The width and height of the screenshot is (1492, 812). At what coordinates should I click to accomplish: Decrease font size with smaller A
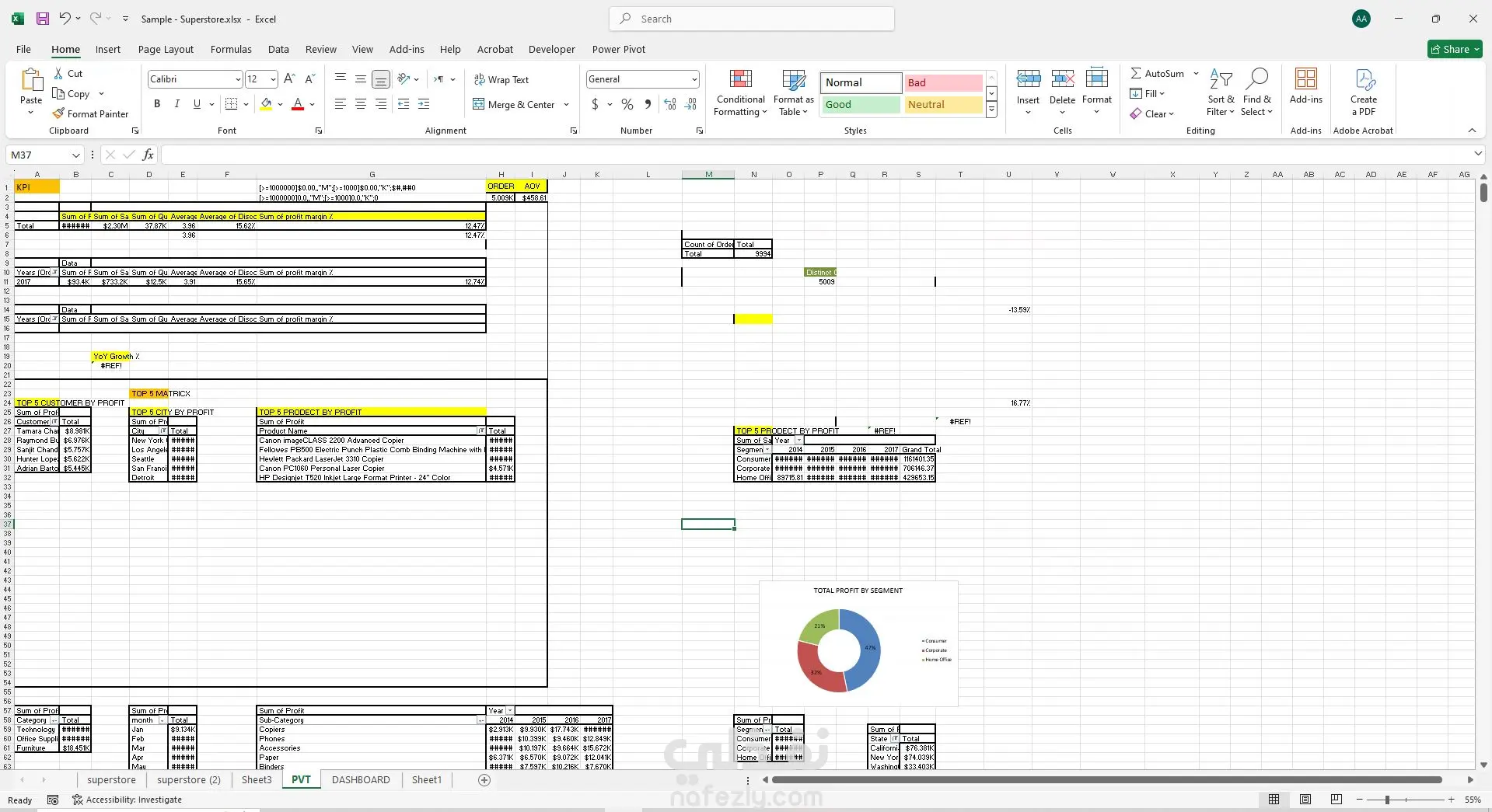coord(309,79)
